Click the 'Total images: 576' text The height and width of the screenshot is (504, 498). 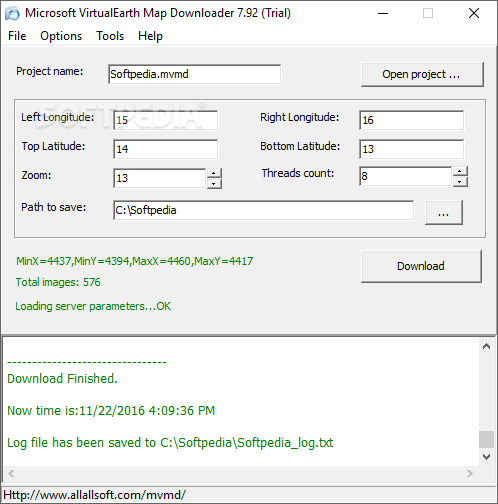pos(58,282)
